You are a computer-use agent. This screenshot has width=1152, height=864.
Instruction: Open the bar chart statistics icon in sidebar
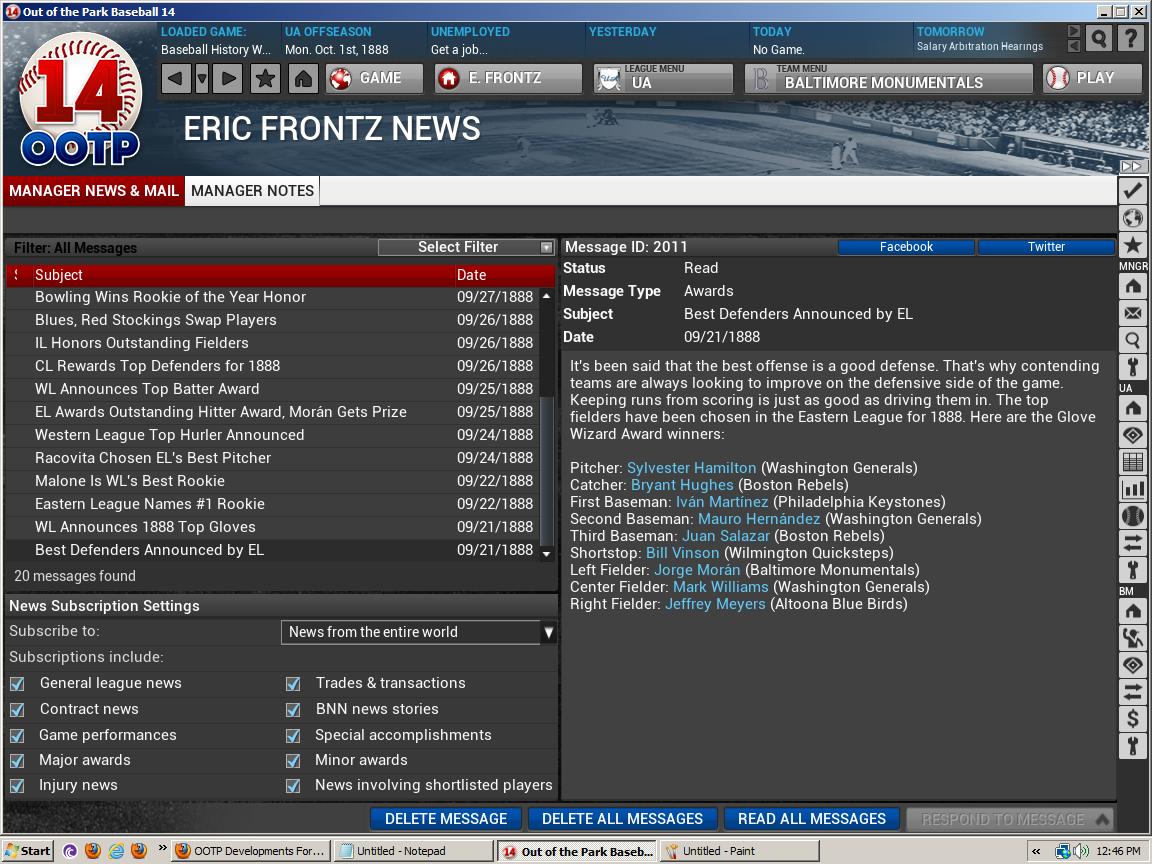(x=1132, y=488)
